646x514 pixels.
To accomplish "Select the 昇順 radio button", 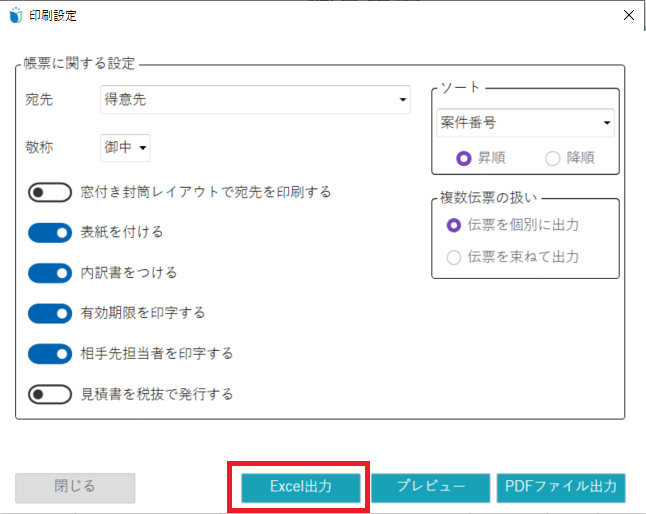I will pyautogui.click(x=464, y=158).
